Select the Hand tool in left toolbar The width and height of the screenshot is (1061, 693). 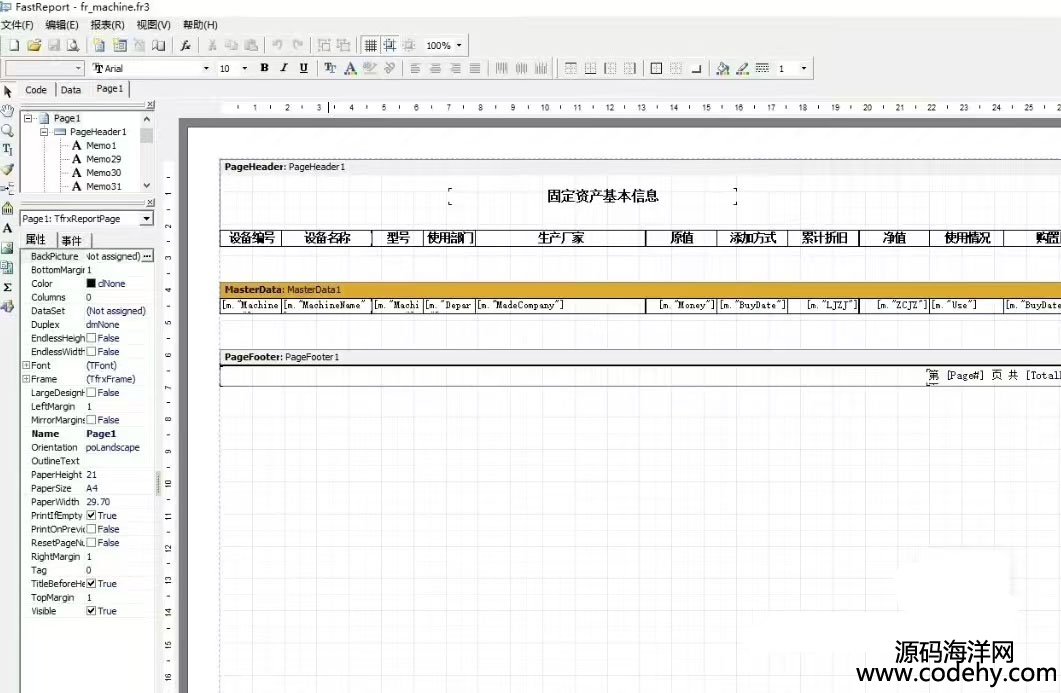(8, 110)
